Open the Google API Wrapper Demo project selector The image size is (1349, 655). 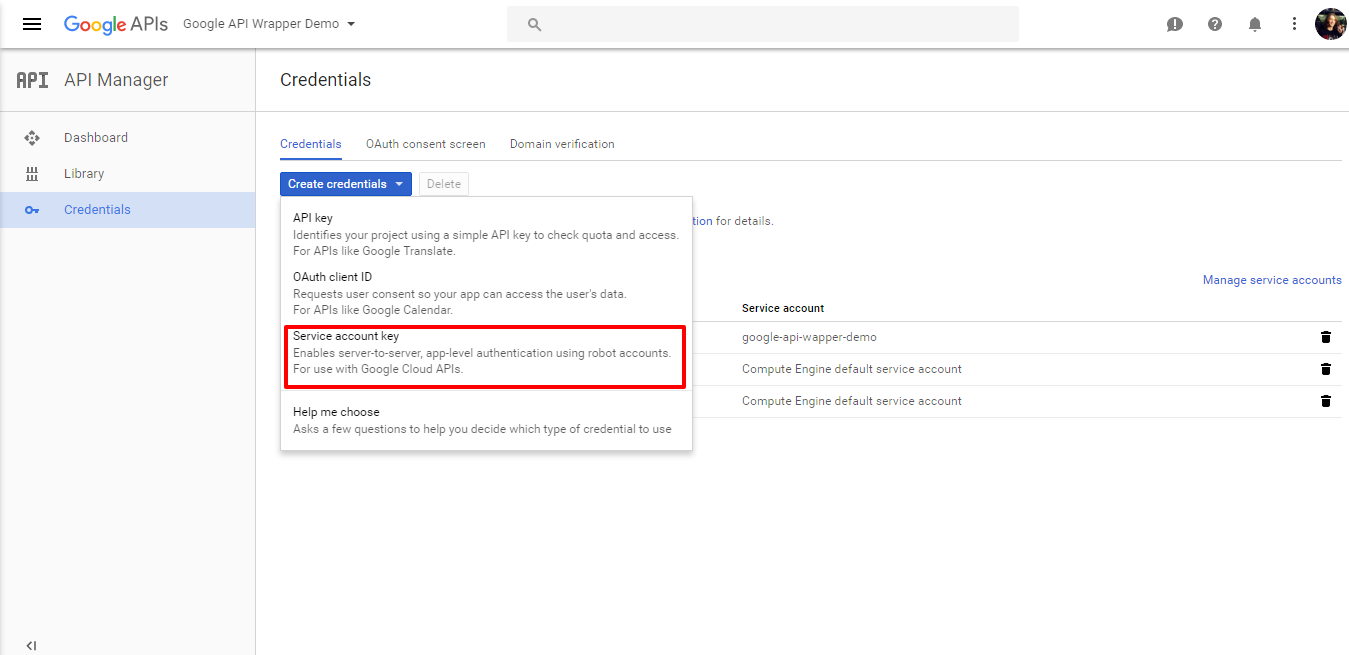click(x=269, y=24)
